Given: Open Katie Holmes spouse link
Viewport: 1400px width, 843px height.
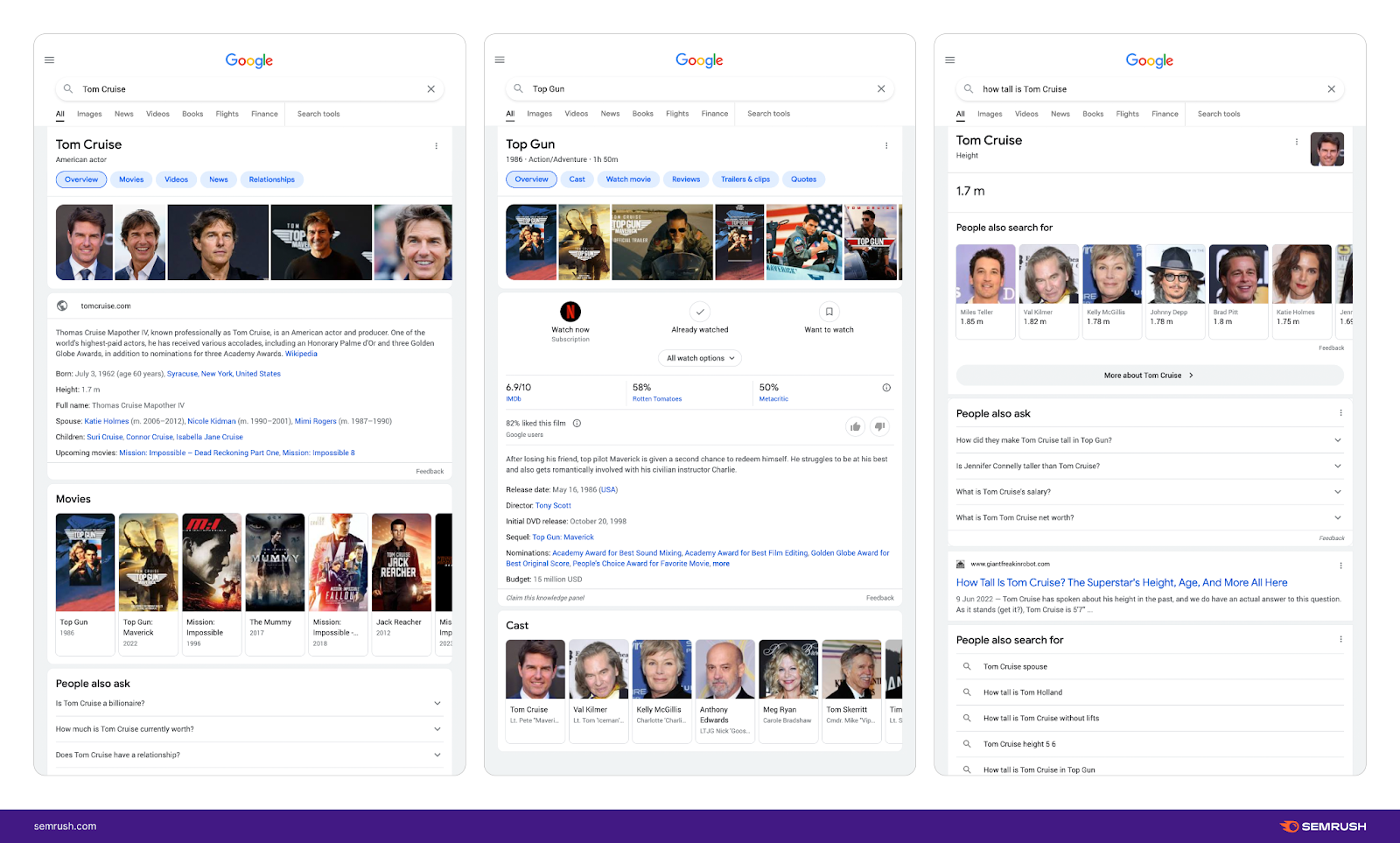Looking at the screenshot, I should (x=107, y=421).
